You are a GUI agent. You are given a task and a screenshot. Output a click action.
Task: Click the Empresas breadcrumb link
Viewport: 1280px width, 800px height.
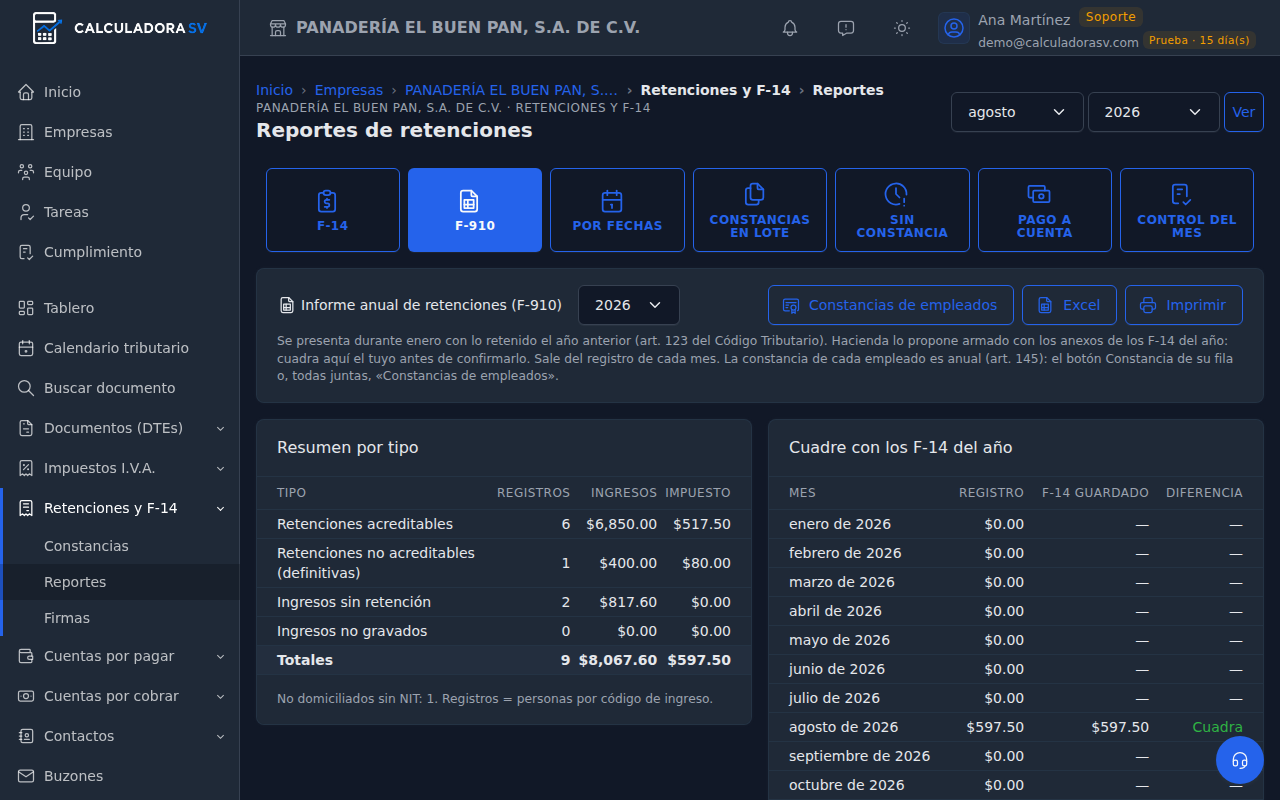tap(349, 90)
